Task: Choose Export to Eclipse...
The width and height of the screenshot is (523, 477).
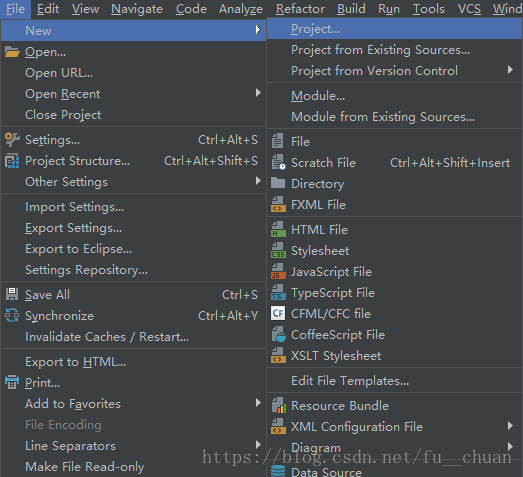Action: coord(133,249)
